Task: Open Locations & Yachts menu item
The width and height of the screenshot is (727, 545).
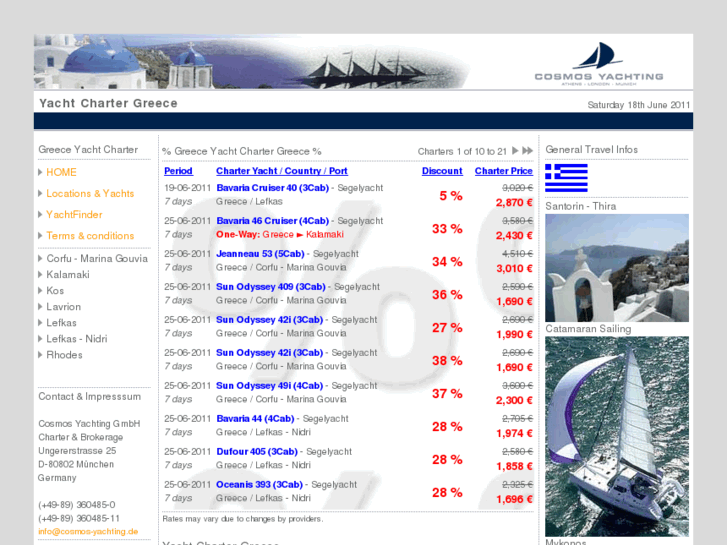Action: pos(90,193)
